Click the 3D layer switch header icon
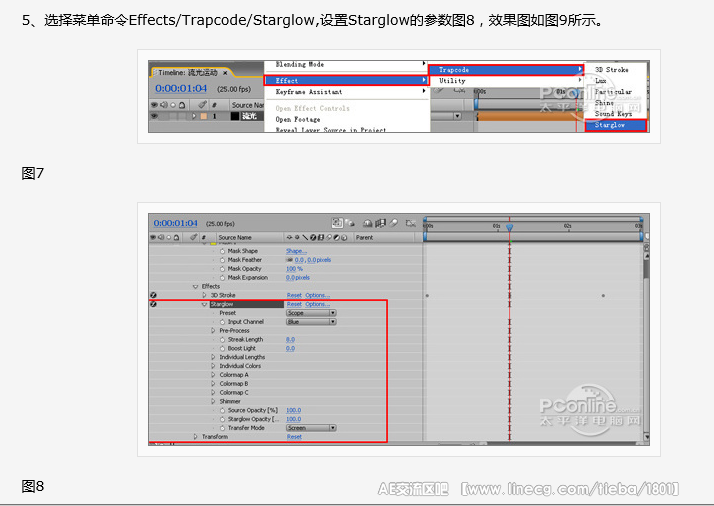Screen dimensions: 714x506 click(x=344, y=237)
